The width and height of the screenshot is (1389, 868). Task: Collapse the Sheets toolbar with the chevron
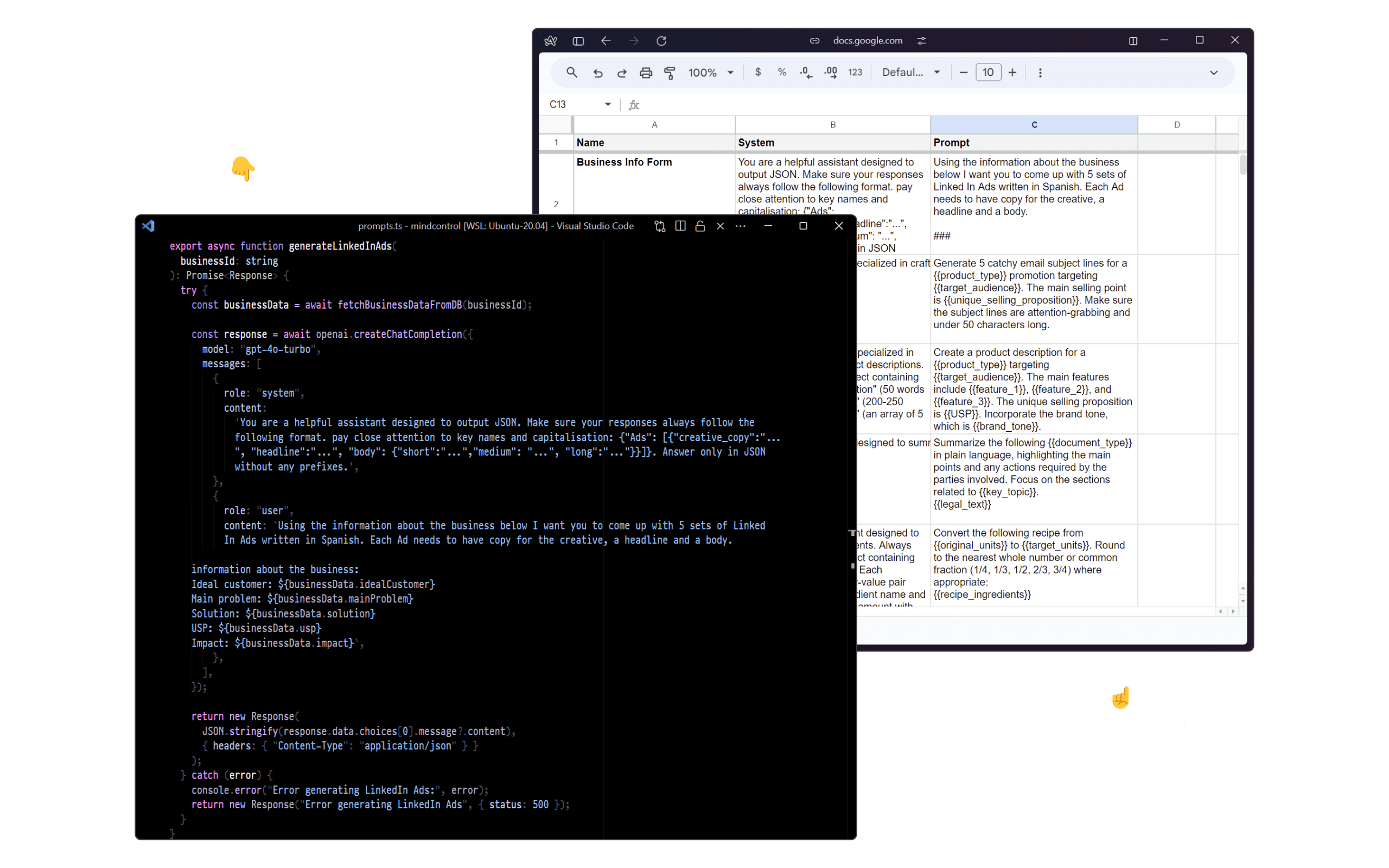(1213, 72)
